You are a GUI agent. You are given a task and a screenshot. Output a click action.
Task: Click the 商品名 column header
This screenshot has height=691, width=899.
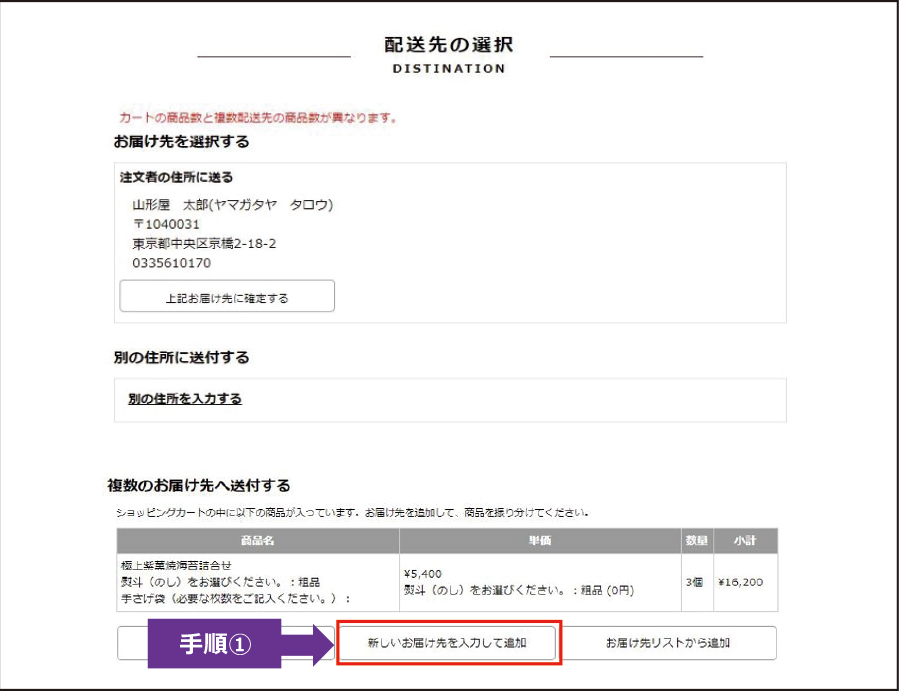253,541
